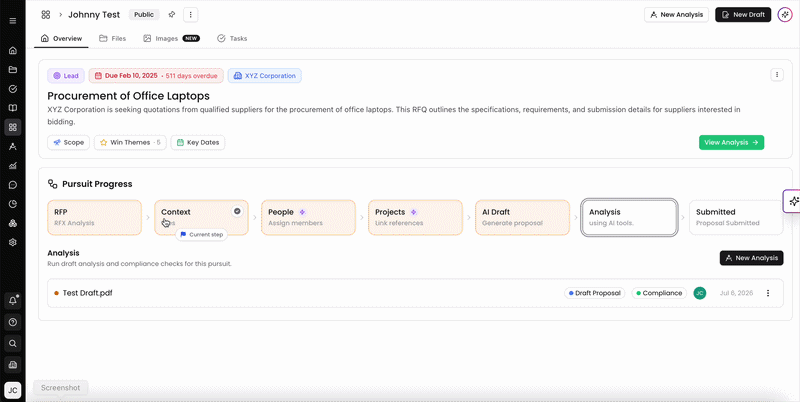Open the Win Themes chip
This screenshot has width=800, height=402.
coord(130,142)
